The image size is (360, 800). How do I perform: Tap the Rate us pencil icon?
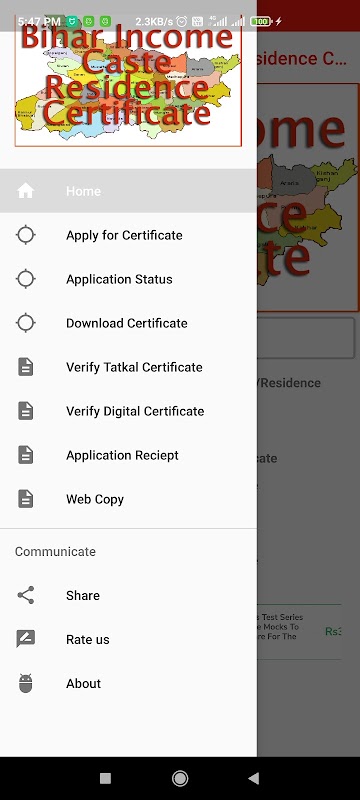(x=25, y=639)
